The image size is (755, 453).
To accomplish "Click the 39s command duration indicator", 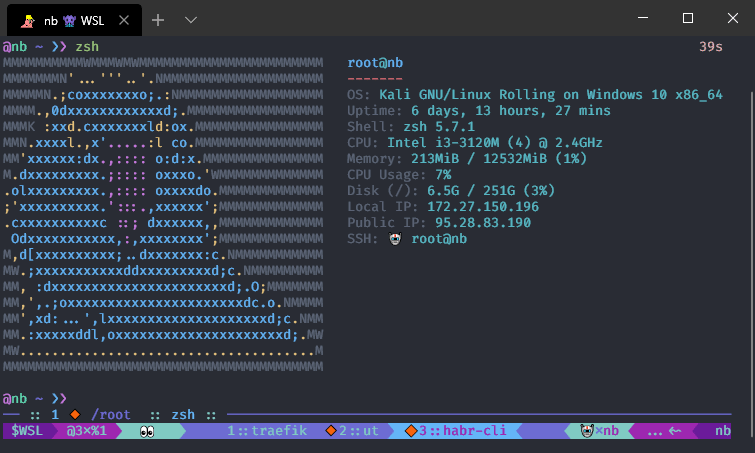I will tap(711, 47).
